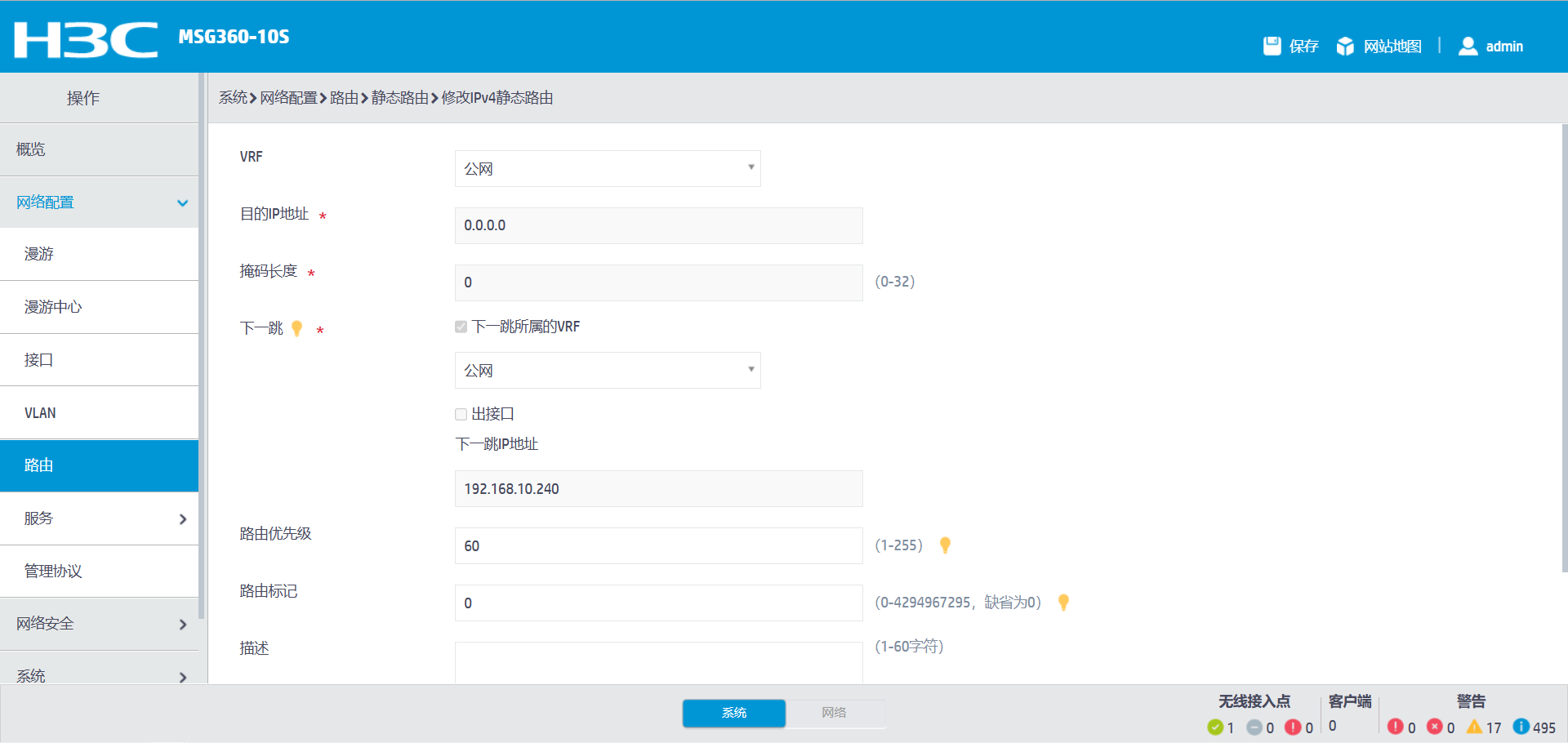Open the 概览 sidebar item

click(x=100, y=149)
